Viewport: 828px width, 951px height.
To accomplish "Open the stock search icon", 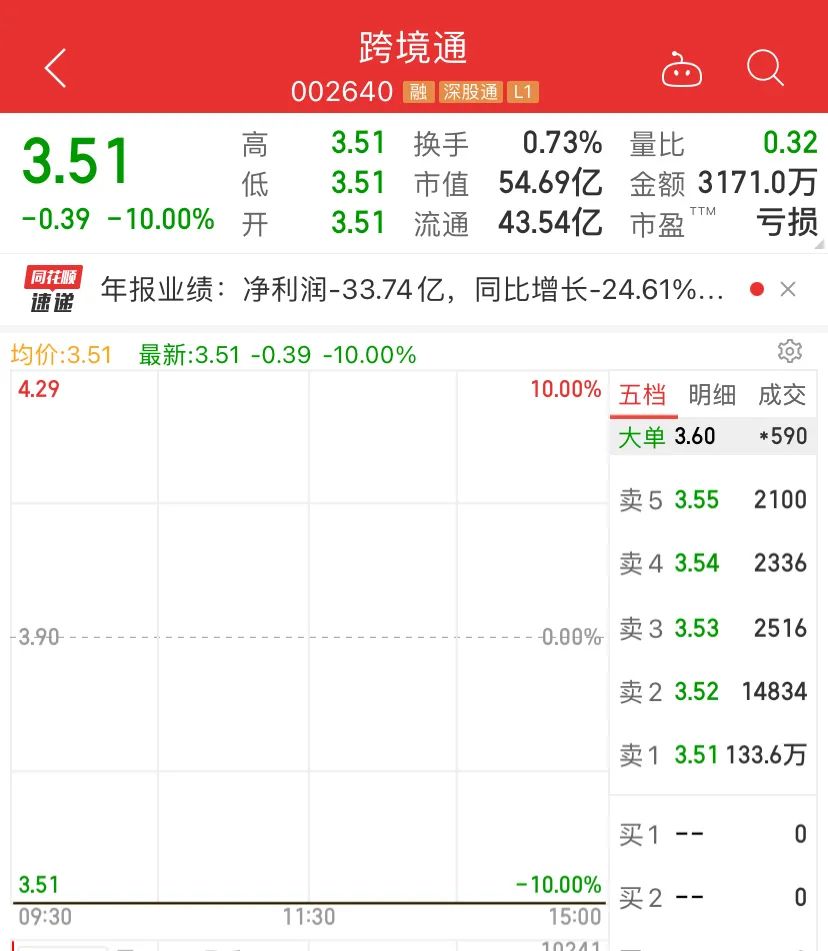I will coord(764,68).
